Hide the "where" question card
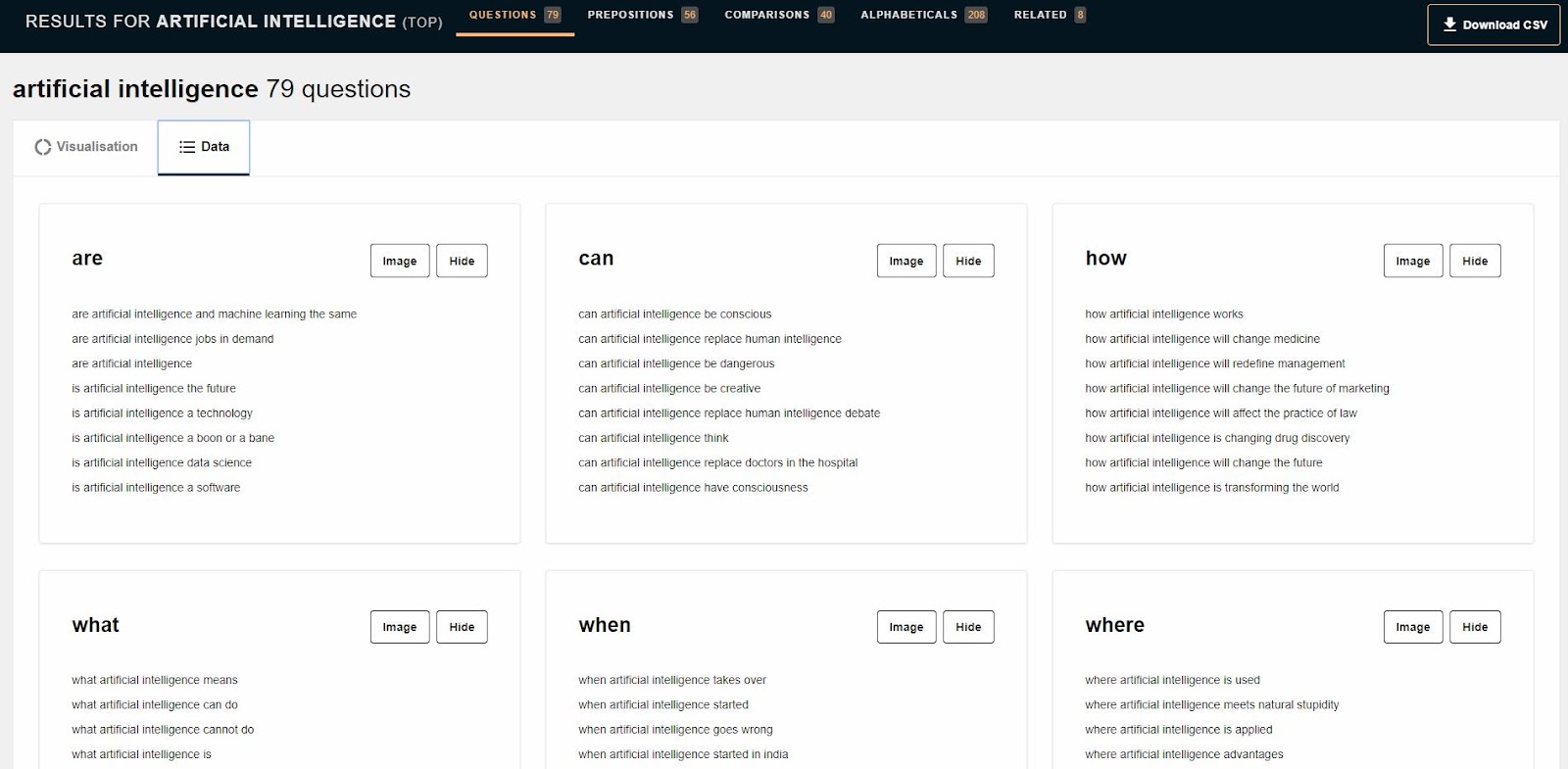The image size is (1568, 769). click(1475, 627)
